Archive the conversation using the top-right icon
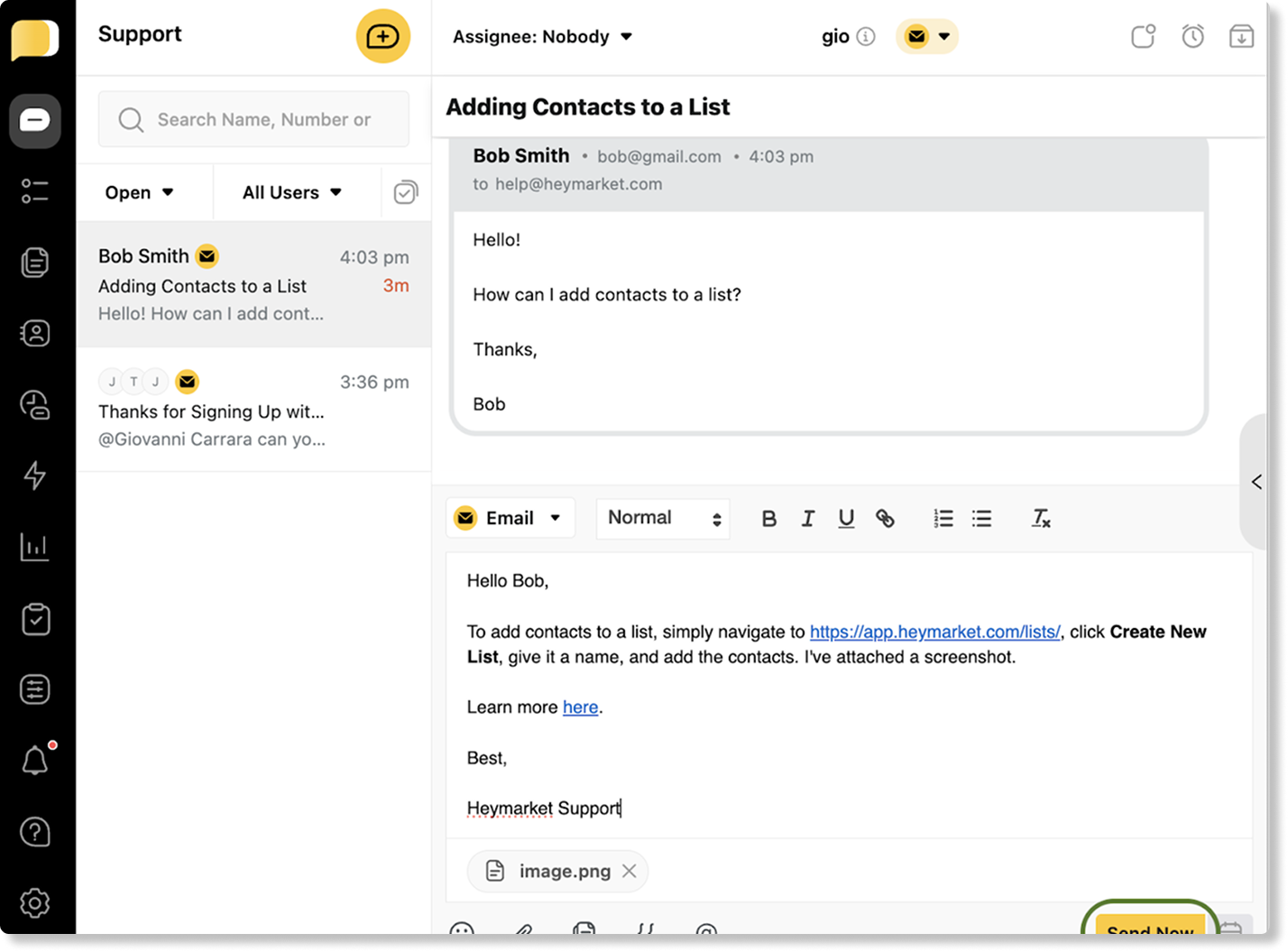Screen dimensions: 1288x952 1241,37
